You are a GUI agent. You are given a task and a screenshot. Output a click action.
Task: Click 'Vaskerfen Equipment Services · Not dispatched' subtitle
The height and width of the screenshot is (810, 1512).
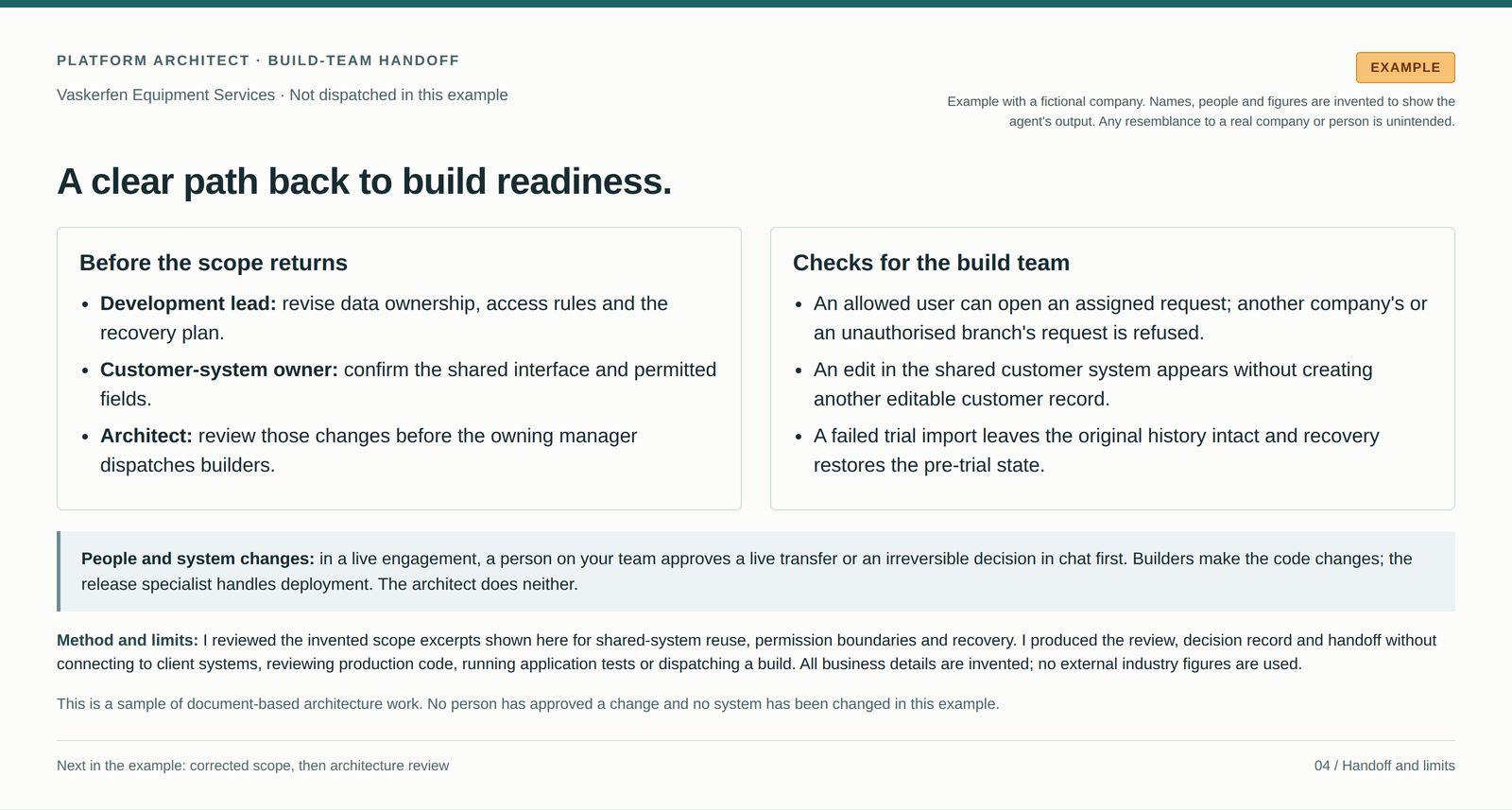(283, 95)
